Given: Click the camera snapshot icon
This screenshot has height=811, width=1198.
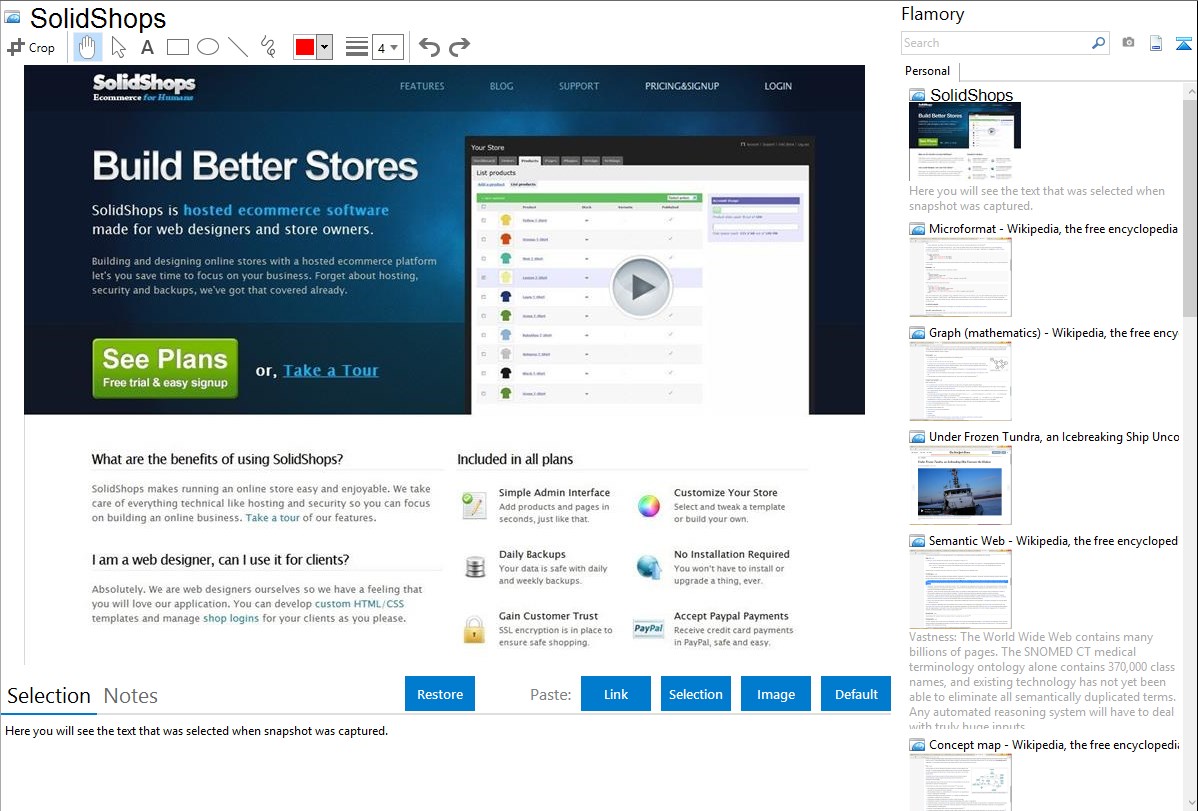Looking at the screenshot, I should point(1128,43).
